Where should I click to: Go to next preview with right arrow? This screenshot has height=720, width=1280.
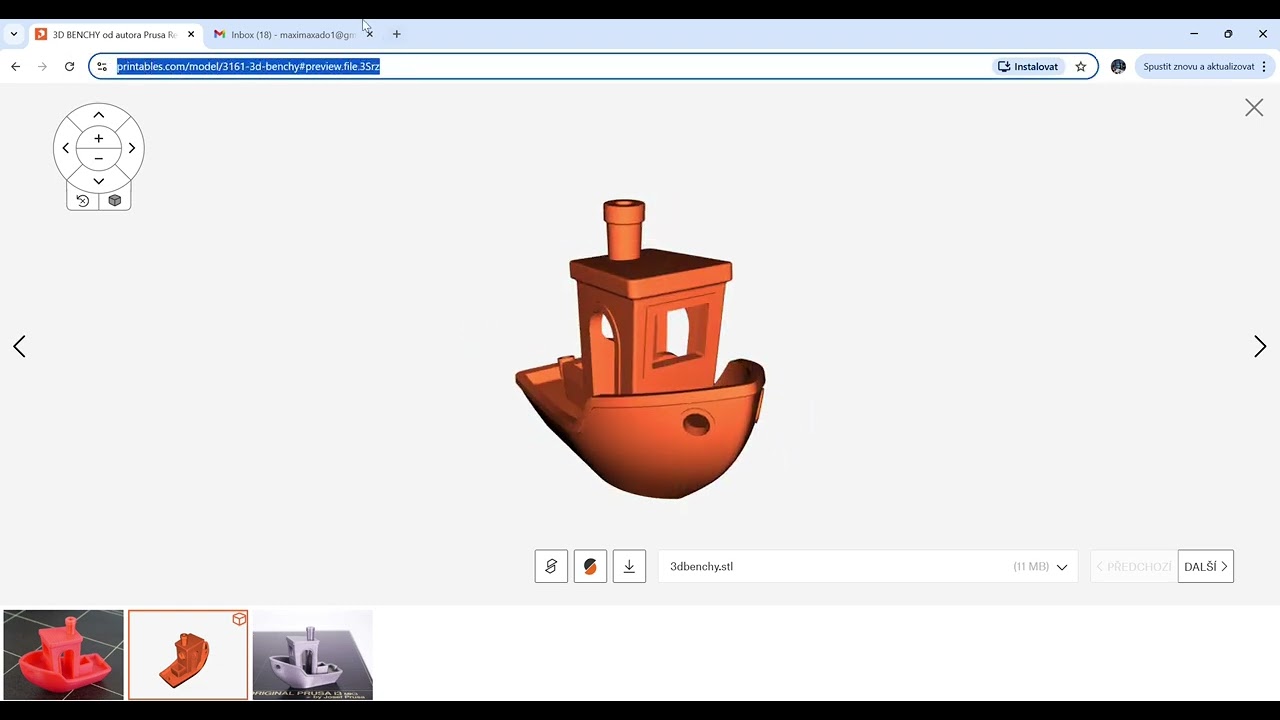coord(1260,346)
